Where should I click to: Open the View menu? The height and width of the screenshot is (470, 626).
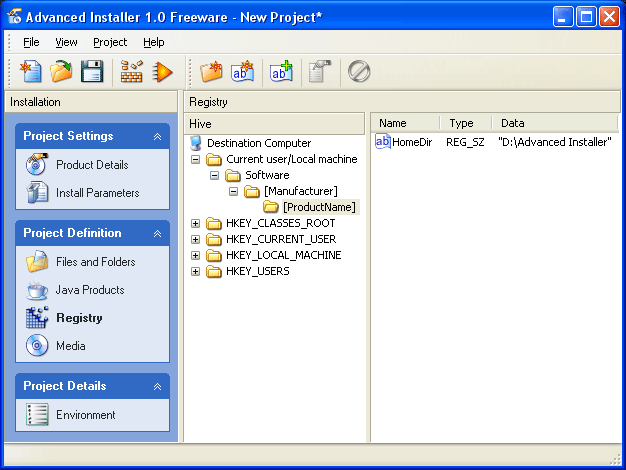(66, 42)
